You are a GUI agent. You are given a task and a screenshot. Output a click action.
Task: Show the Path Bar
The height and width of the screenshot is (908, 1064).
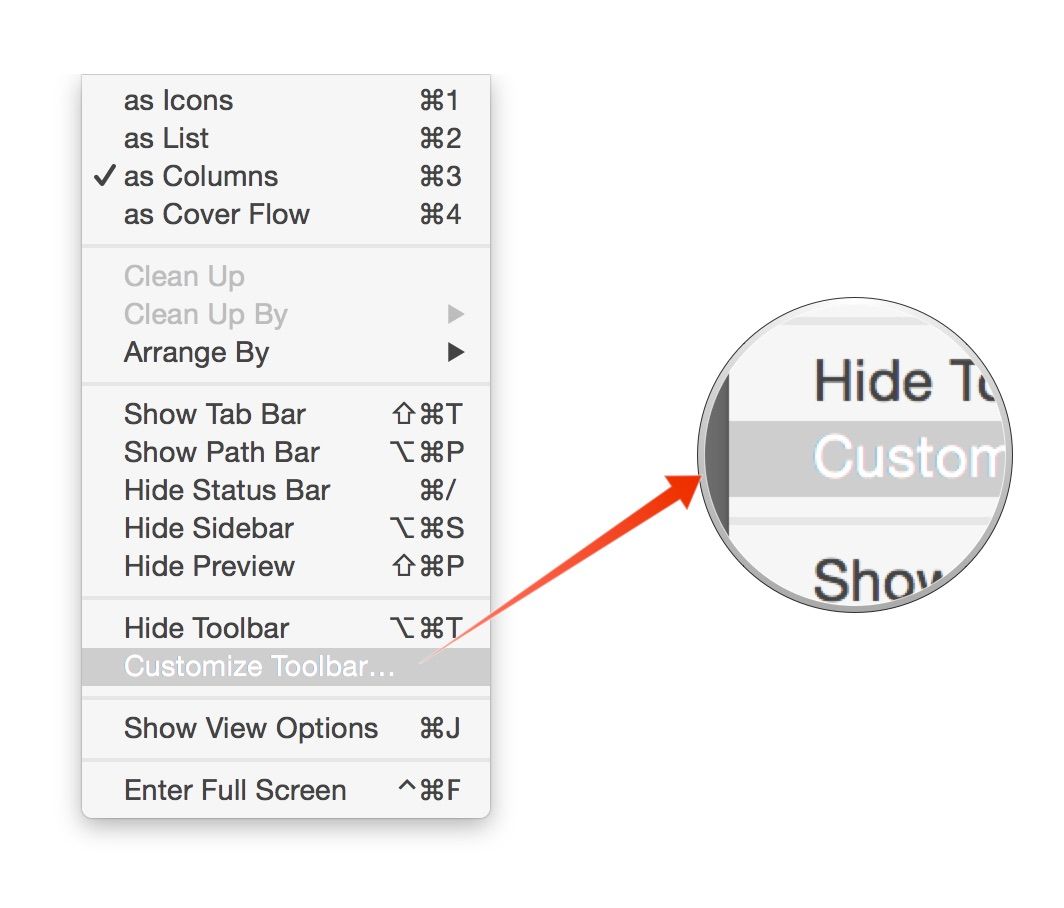click(x=220, y=452)
